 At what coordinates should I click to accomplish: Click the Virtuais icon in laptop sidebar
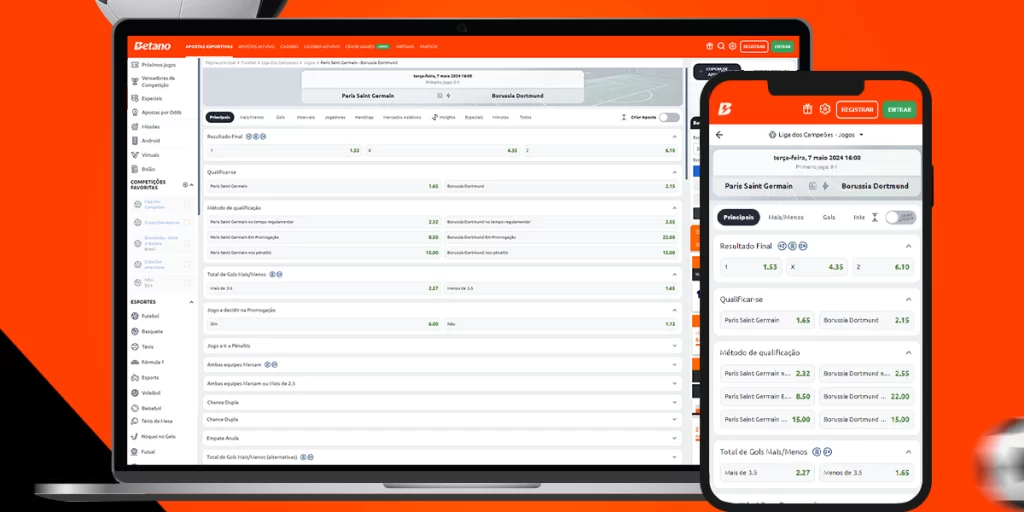135,155
